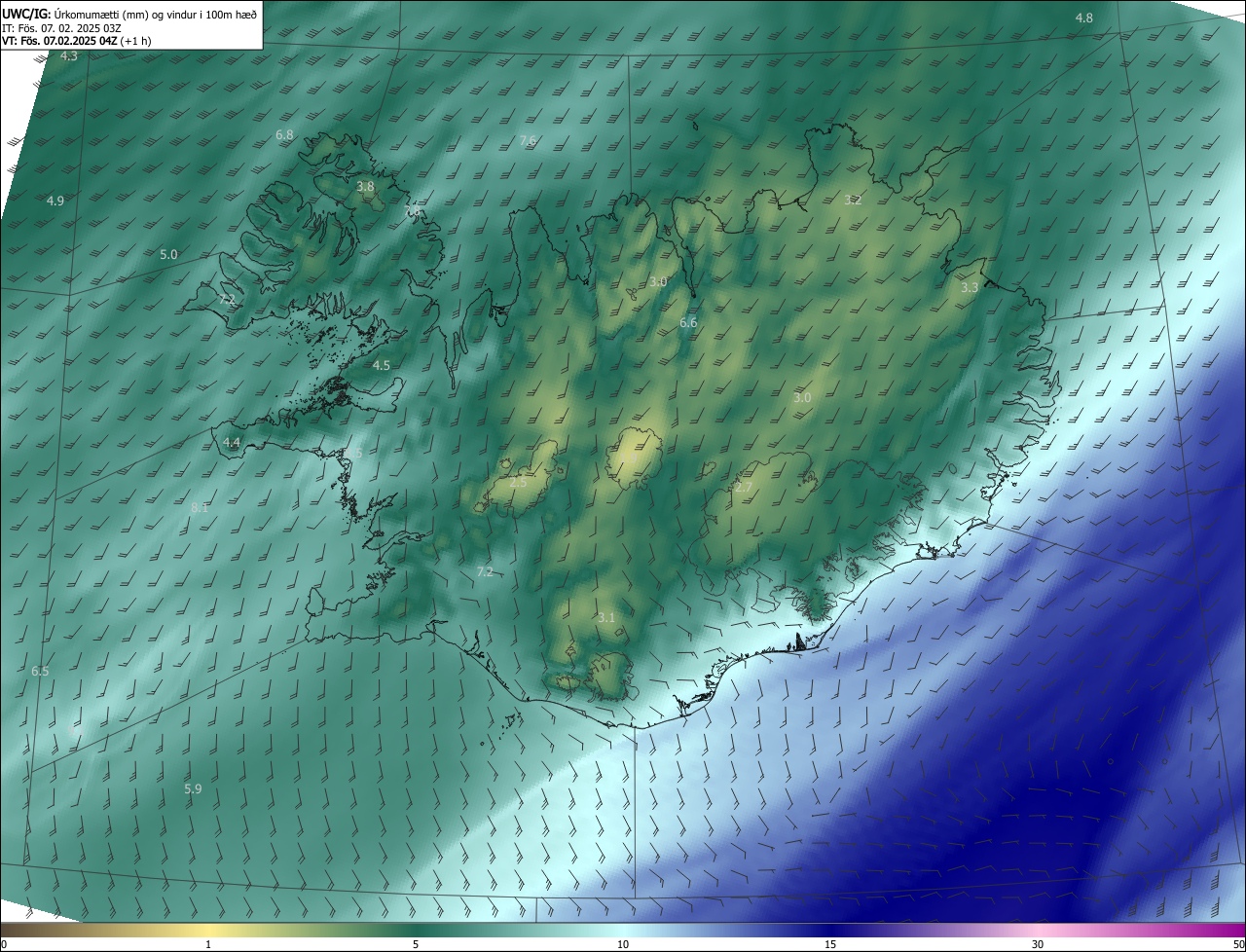Click the 5.9 value label
The image size is (1246, 952).
point(193,789)
